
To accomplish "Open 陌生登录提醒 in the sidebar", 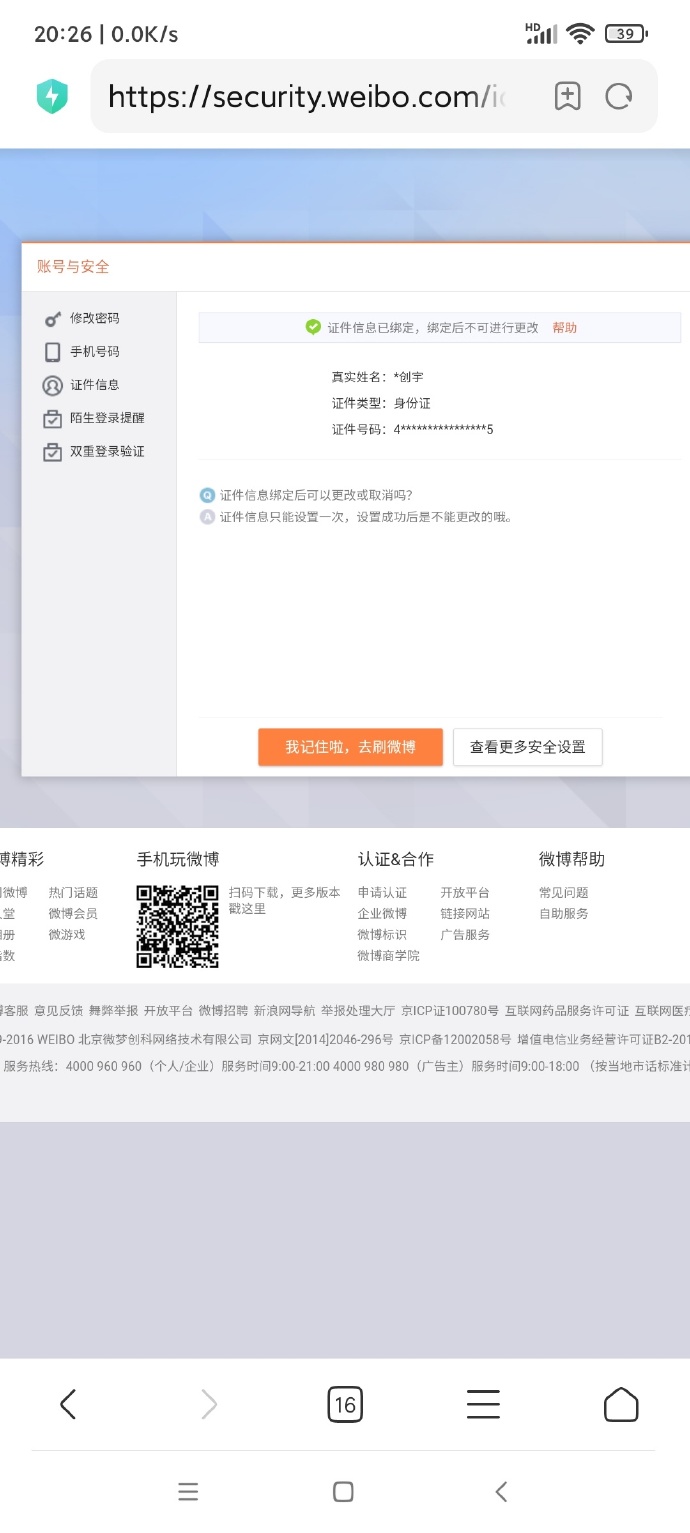I will pyautogui.click(x=107, y=418).
